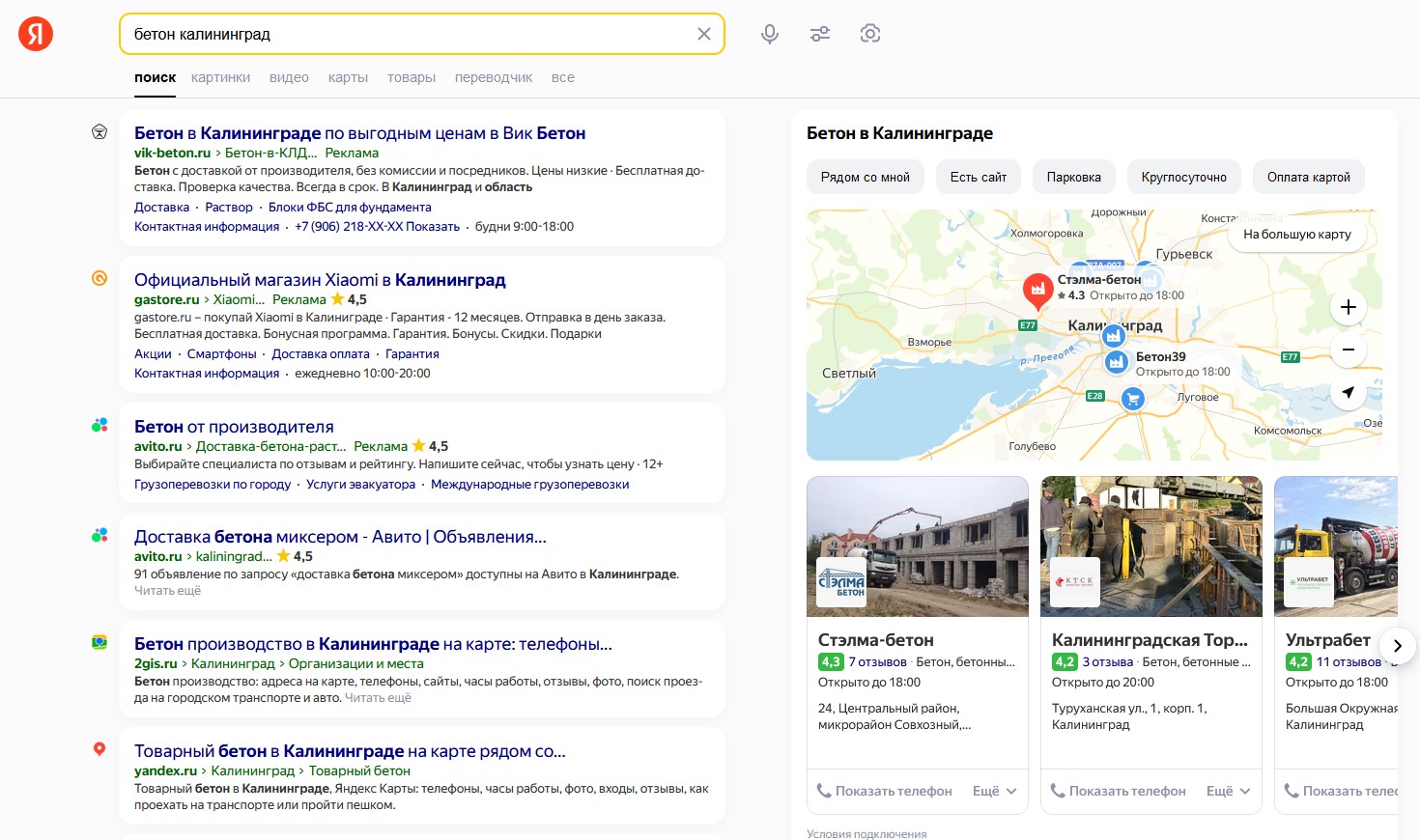The image size is (1420, 840).
Task: Open search settings sliders icon
Action: [820, 34]
